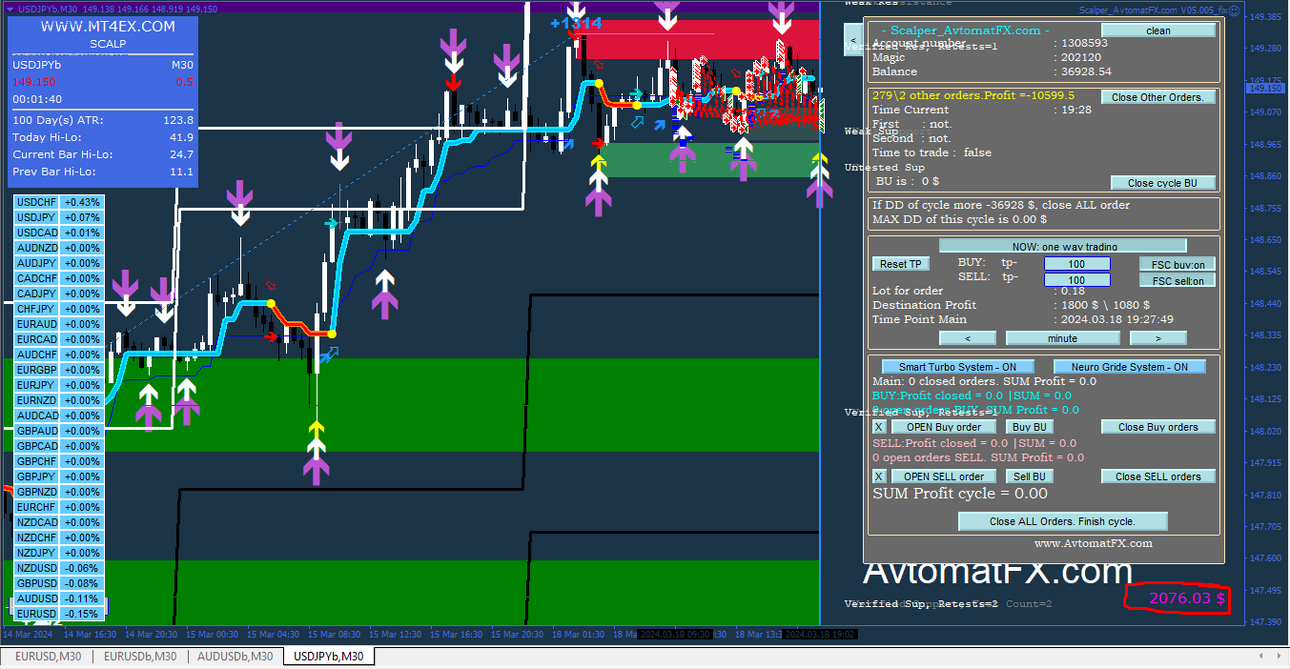Select NZDJPY in the currency pair list

(37, 553)
